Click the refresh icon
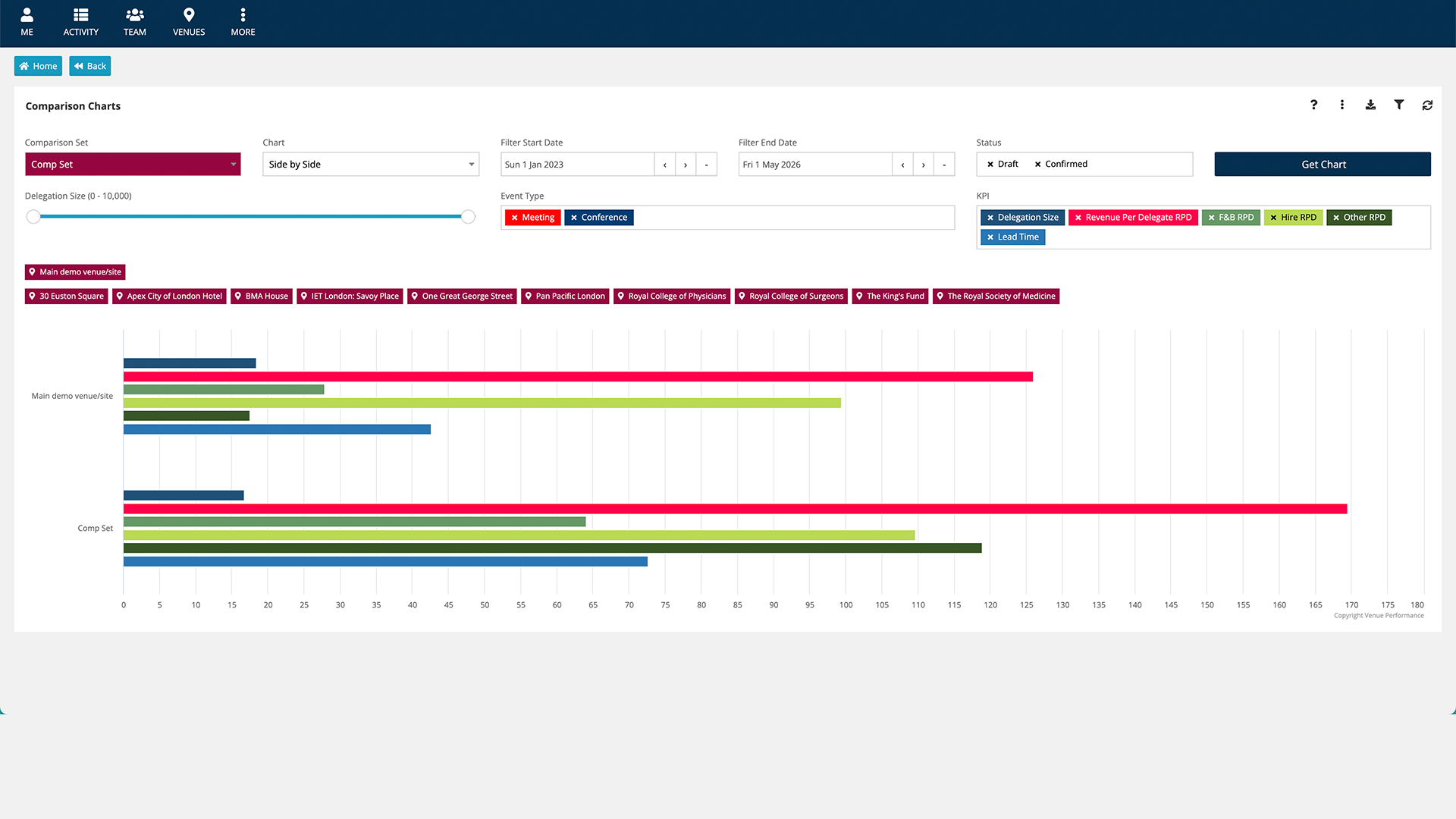Screen dimensions: 1456x819 (x=1427, y=105)
